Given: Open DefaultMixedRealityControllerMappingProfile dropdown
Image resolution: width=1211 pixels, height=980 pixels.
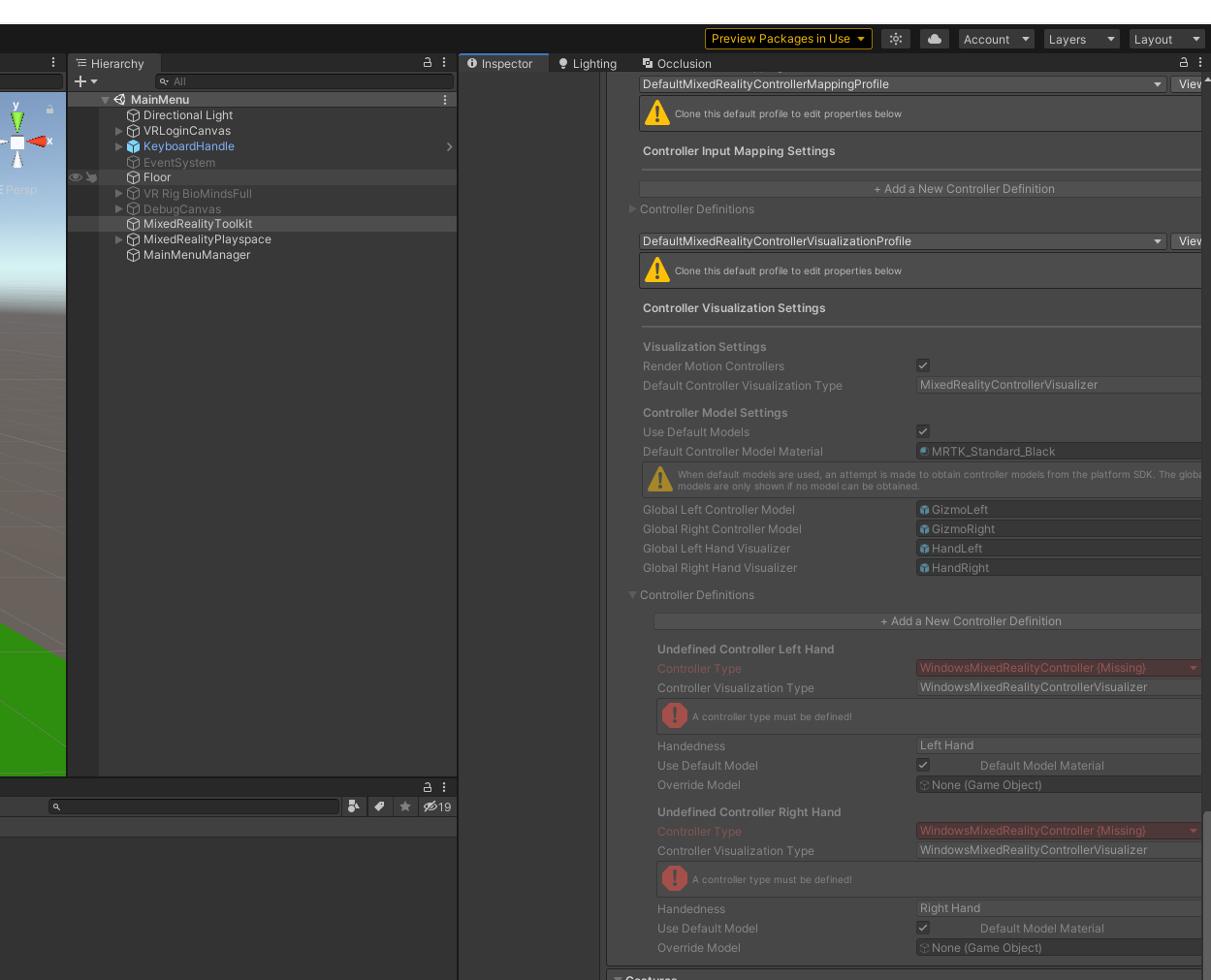Looking at the screenshot, I should pos(903,84).
